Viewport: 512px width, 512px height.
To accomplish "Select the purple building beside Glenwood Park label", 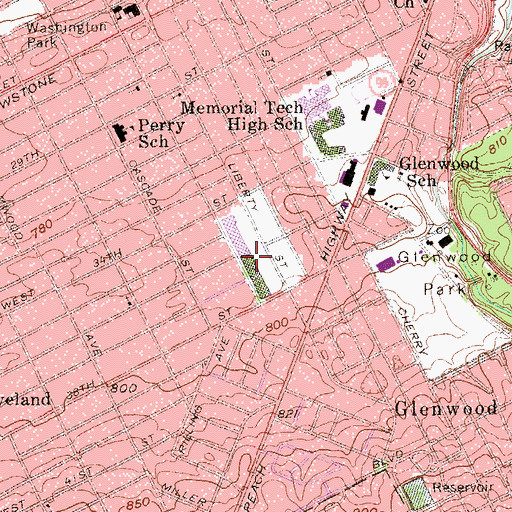I will (x=386, y=264).
